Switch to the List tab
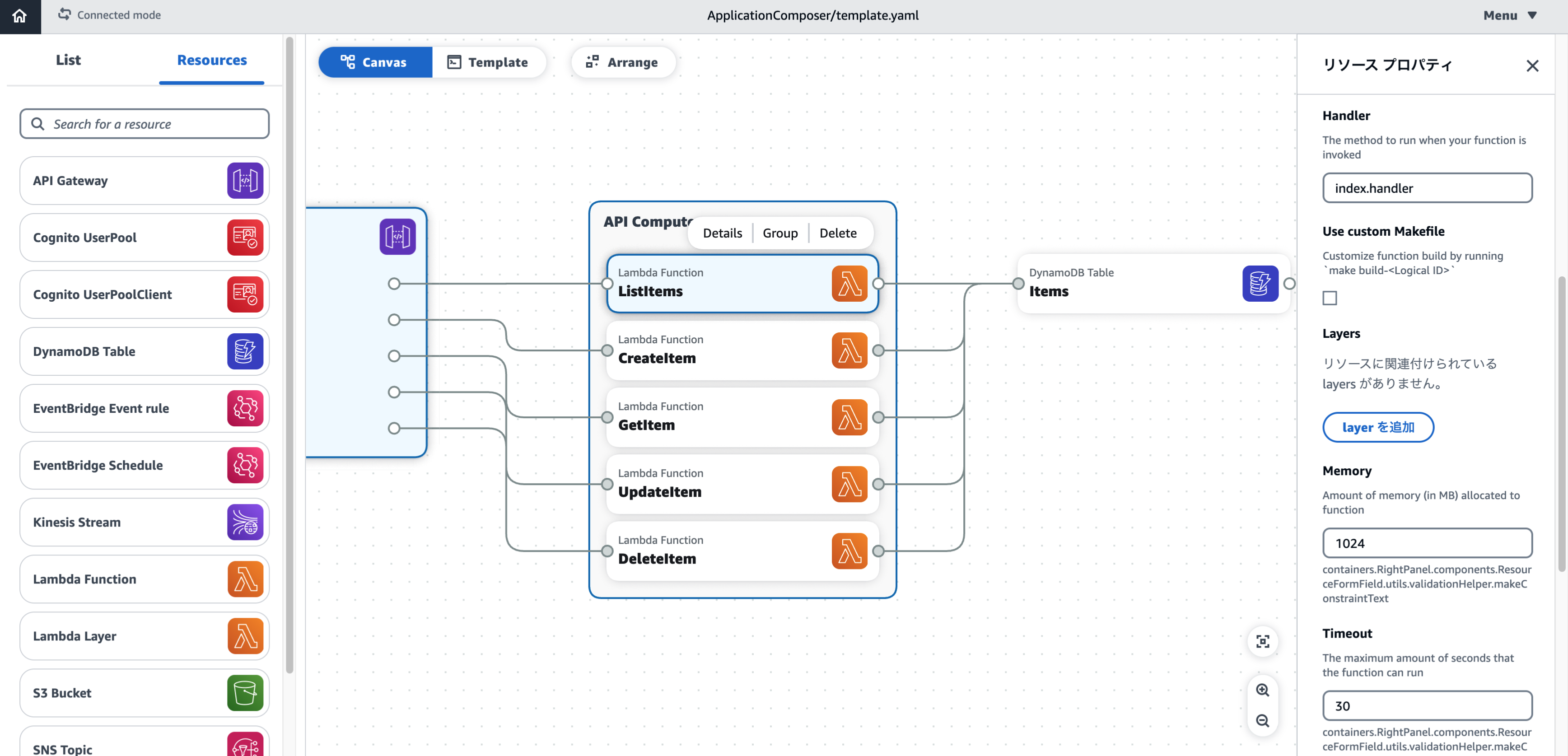Screen dimensions: 1568x756 [68, 60]
